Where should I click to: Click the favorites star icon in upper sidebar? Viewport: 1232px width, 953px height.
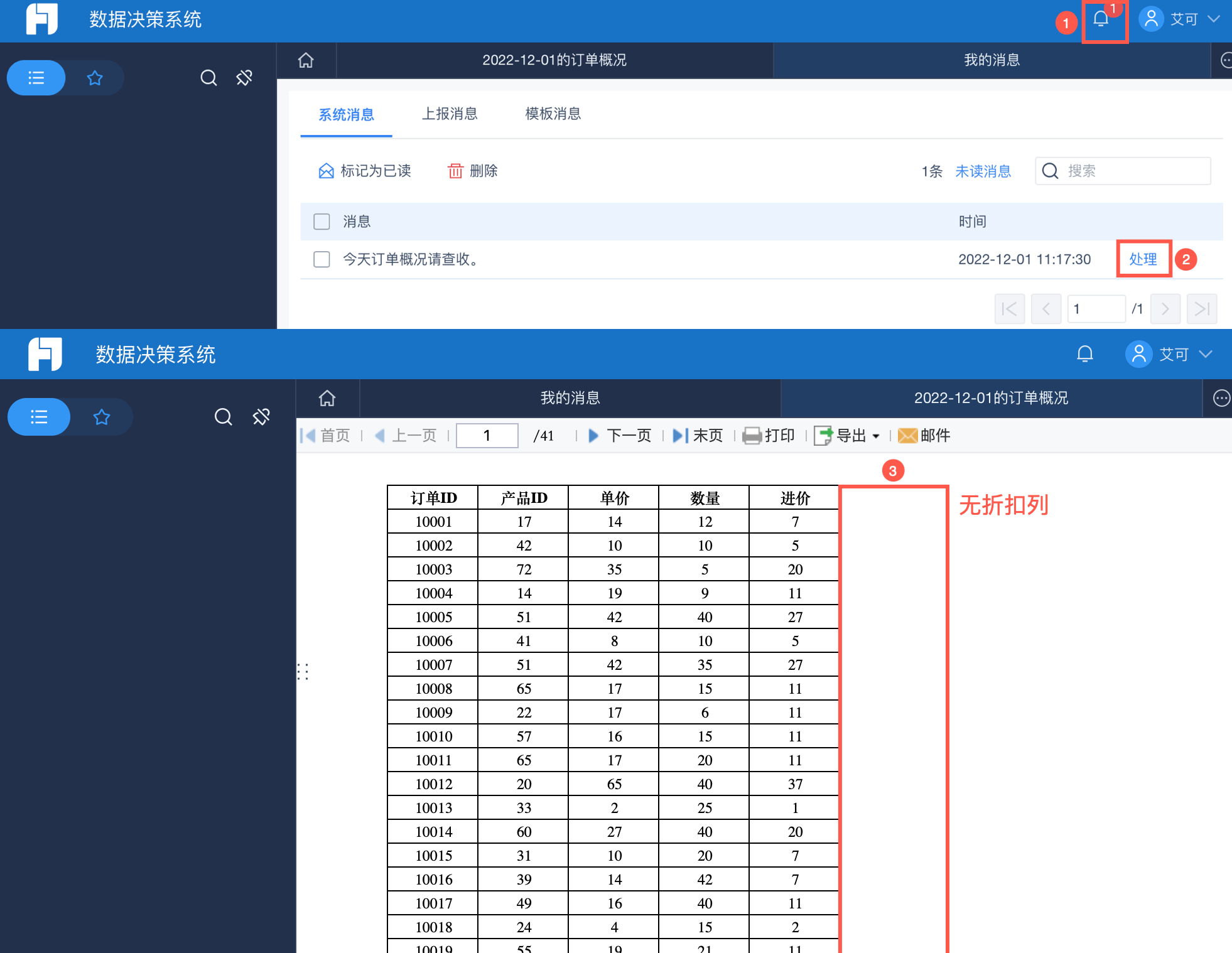pyautogui.click(x=95, y=78)
